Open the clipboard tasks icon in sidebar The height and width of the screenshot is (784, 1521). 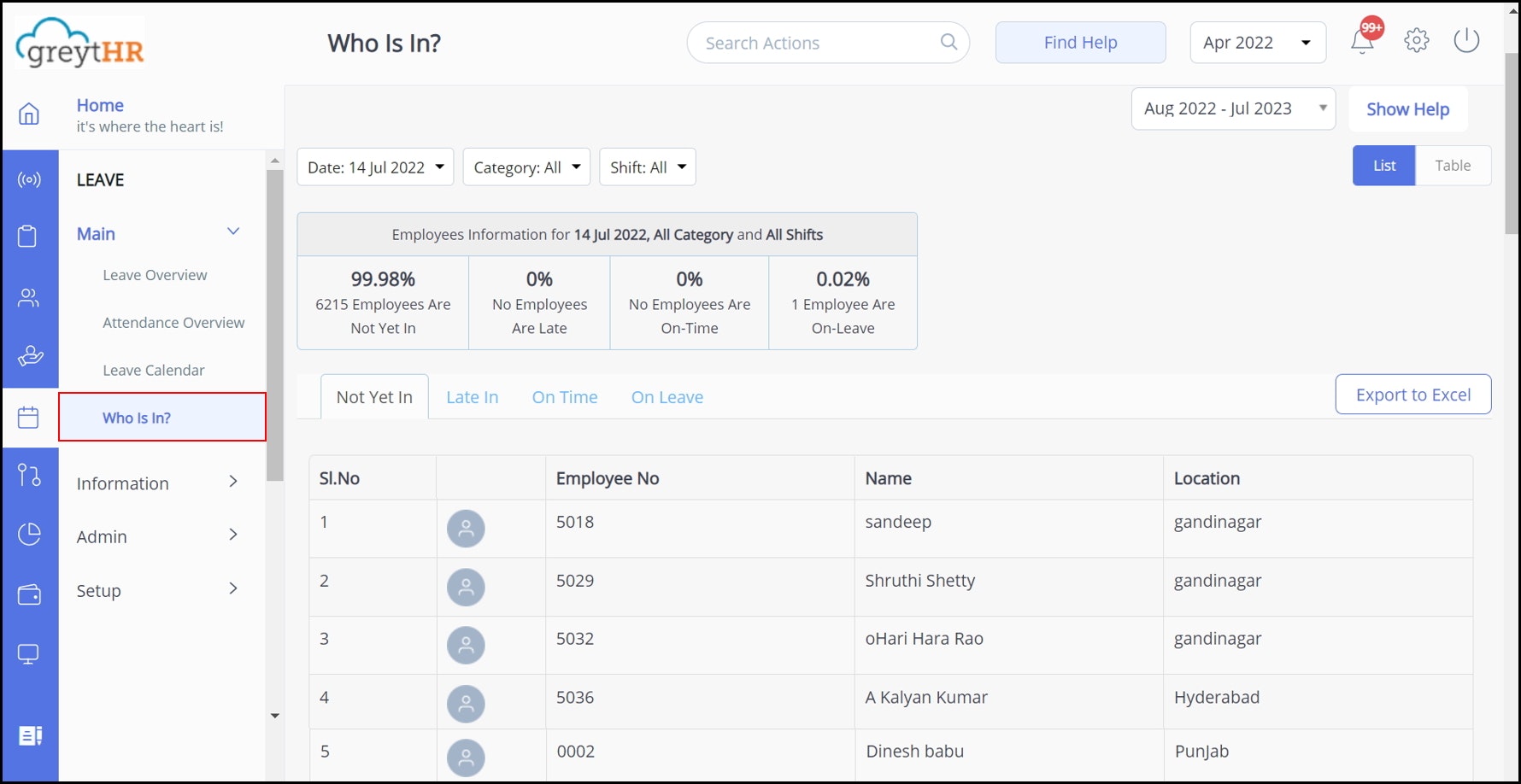[30, 237]
